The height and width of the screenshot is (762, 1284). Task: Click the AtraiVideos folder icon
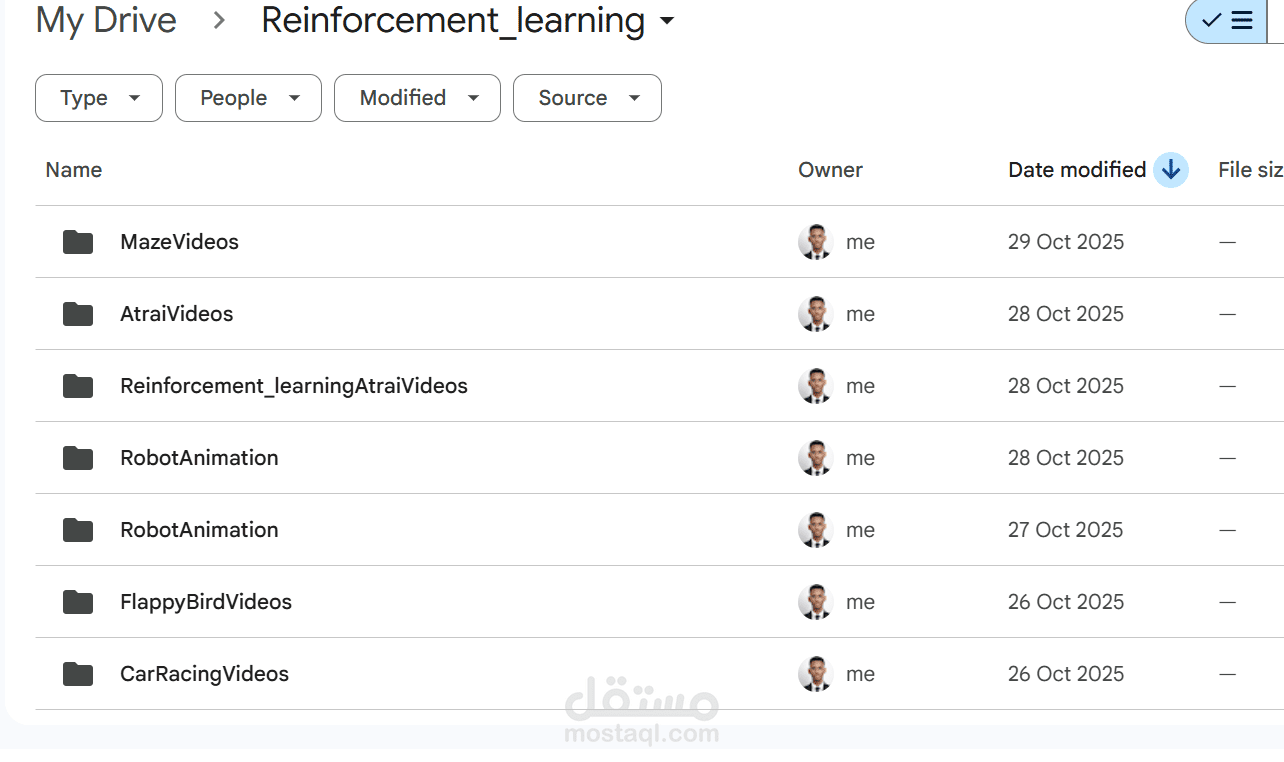tap(78, 314)
